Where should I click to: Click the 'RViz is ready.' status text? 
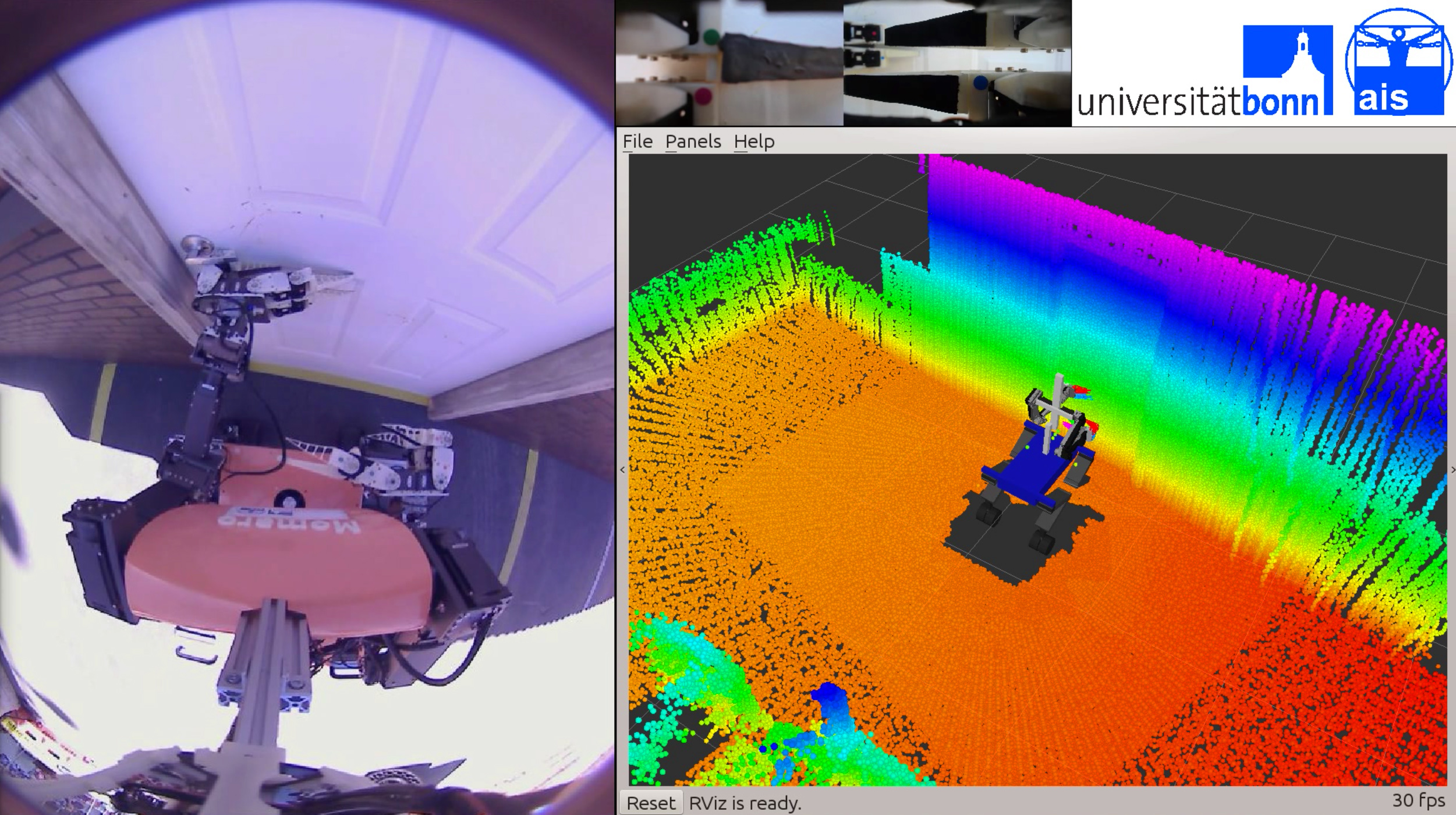(x=745, y=803)
